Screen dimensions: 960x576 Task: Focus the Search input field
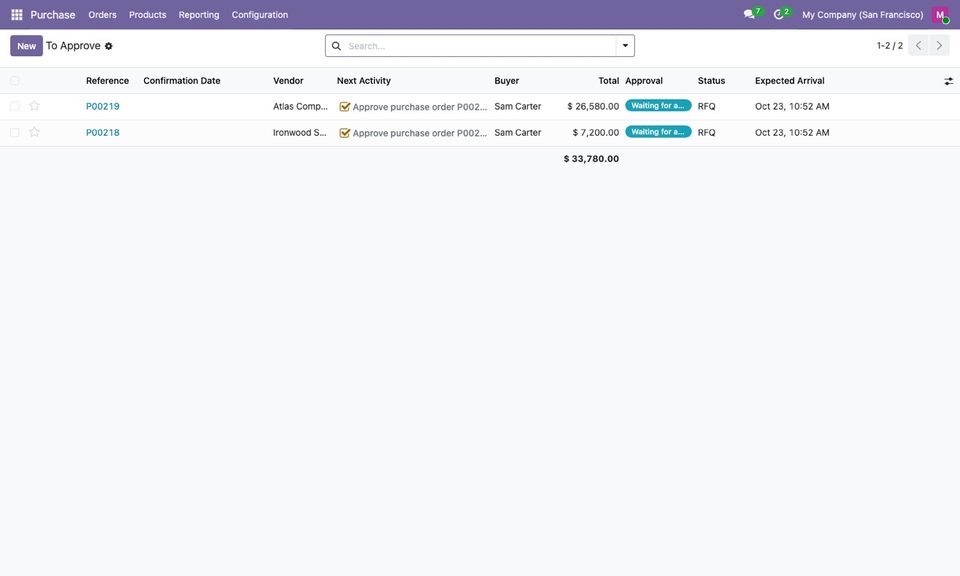[x=480, y=46]
